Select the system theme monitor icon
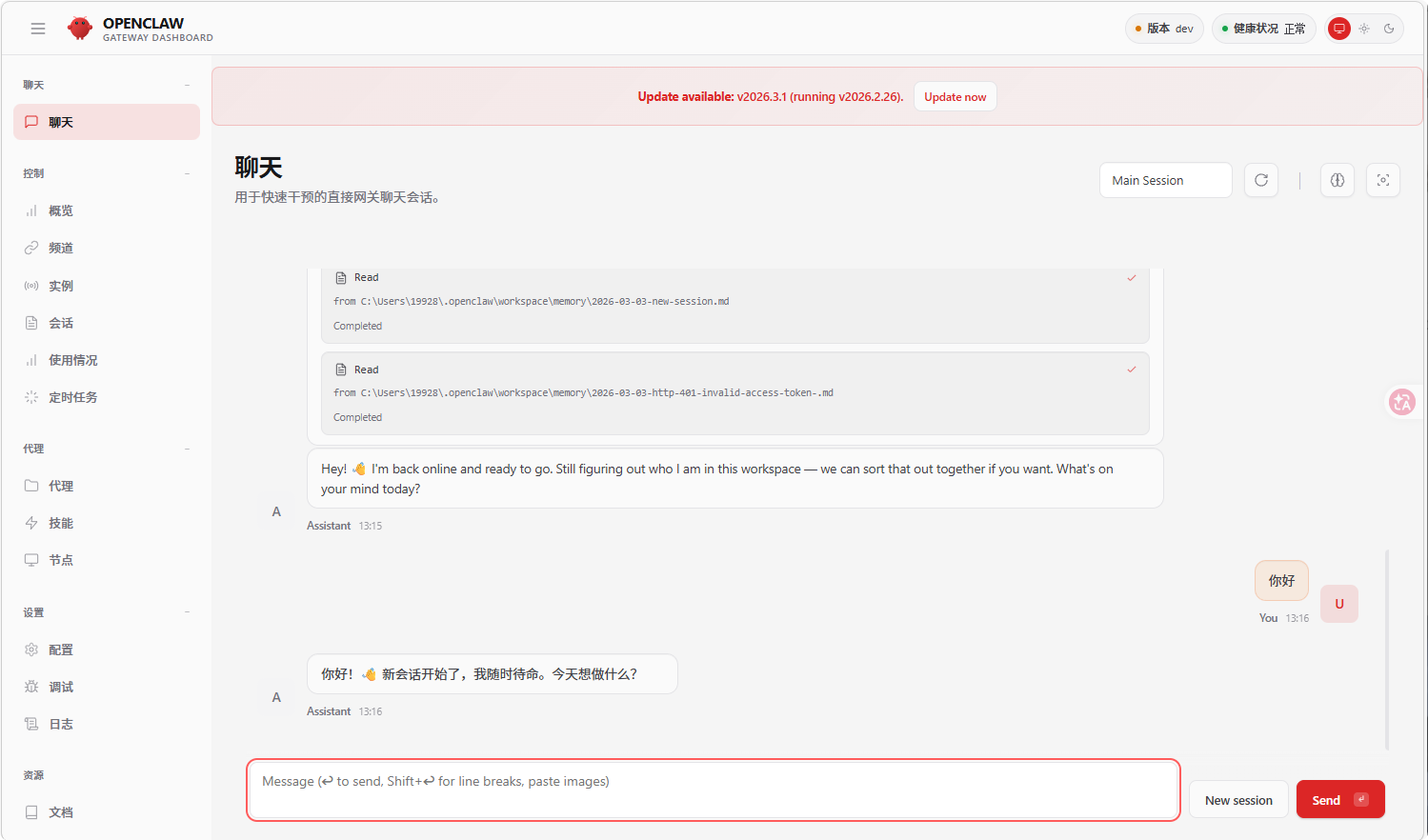The image size is (1428, 840). click(x=1338, y=29)
